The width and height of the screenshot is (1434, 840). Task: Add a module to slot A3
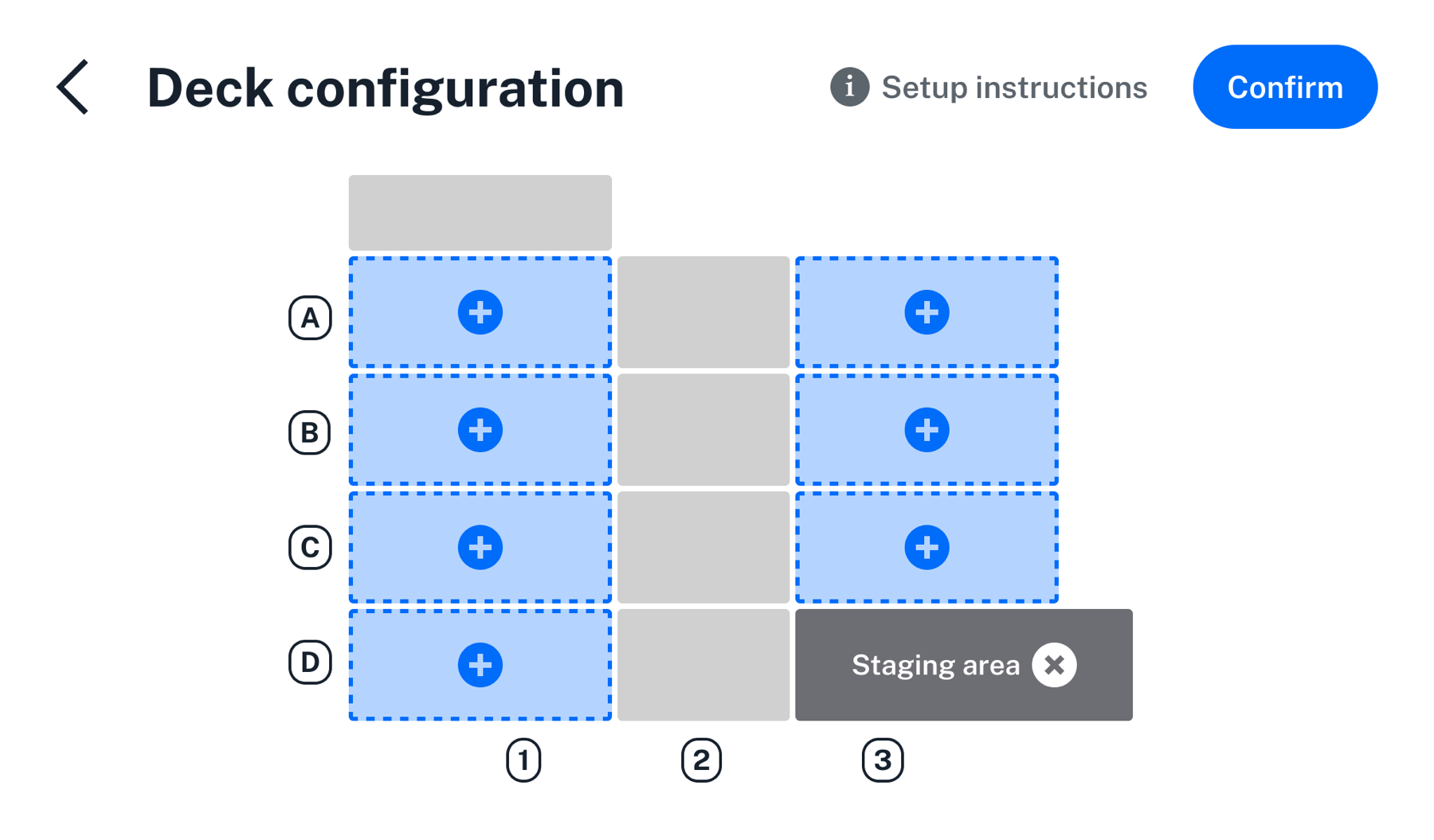tap(927, 312)
